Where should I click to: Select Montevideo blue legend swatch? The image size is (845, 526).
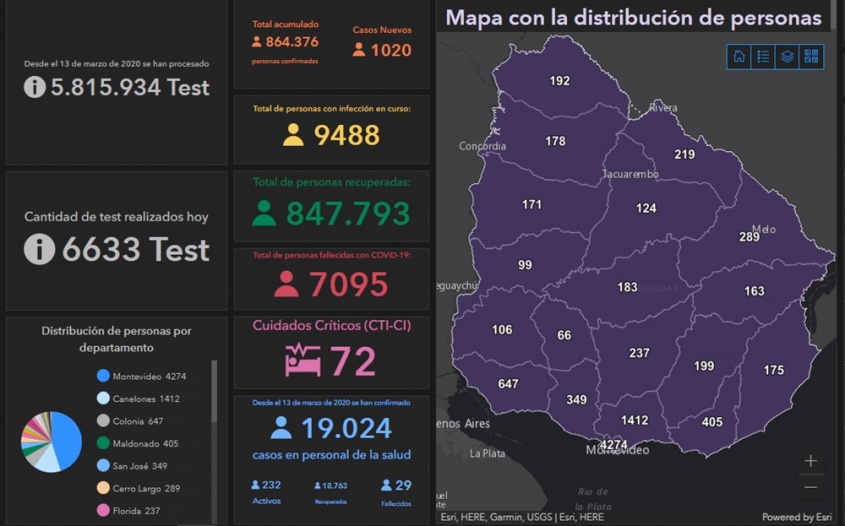(x=103, y=376)
